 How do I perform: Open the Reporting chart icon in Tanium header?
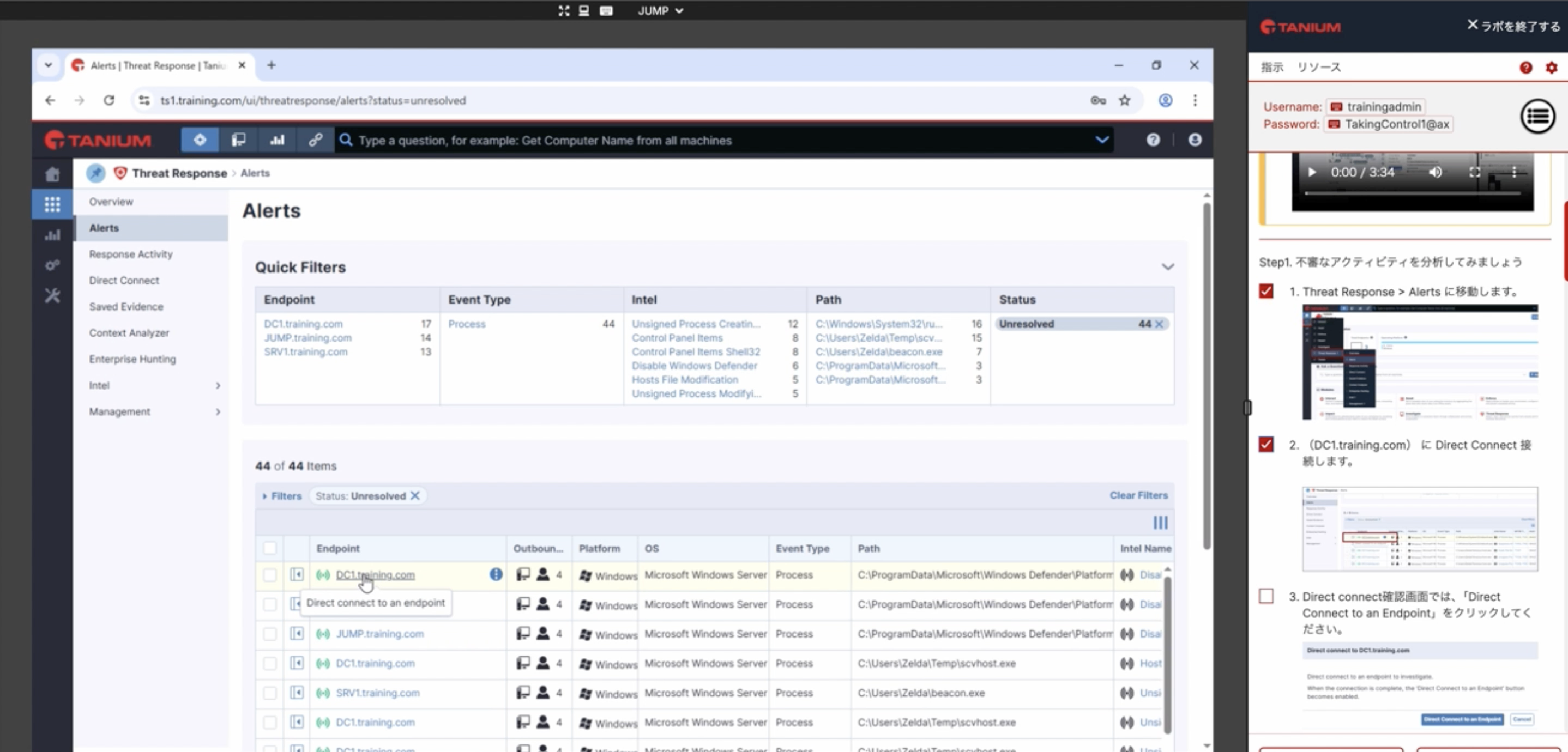(277, 140)
